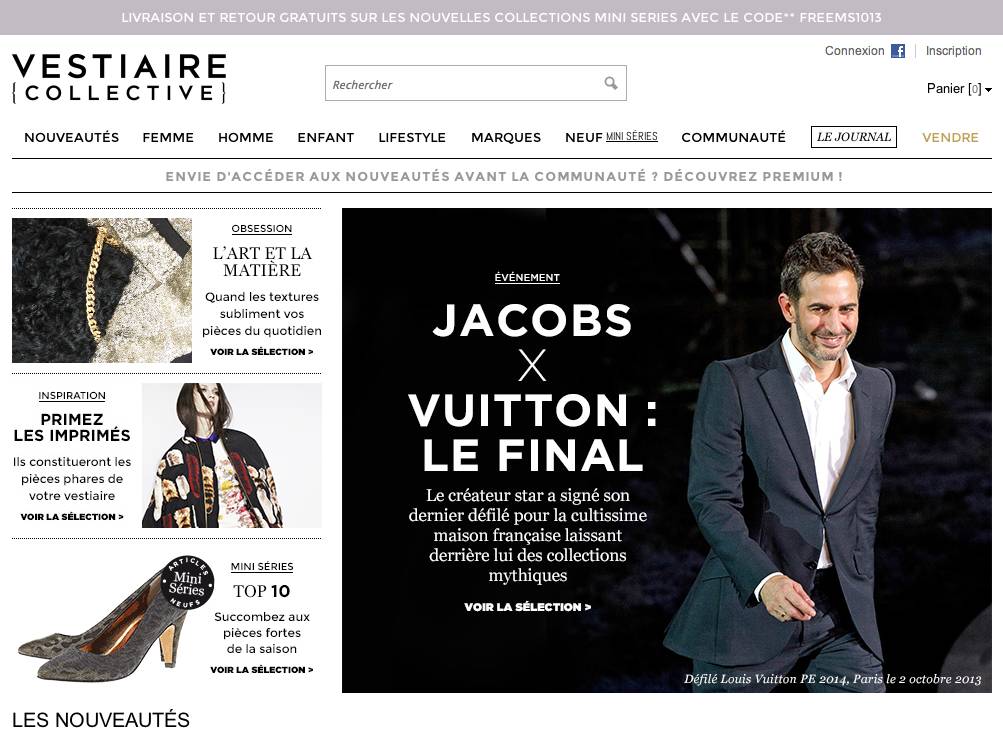Open the gold chain Obsession thumbnail
This screenshot has height=751, width=1003.
tap(102, 290)
